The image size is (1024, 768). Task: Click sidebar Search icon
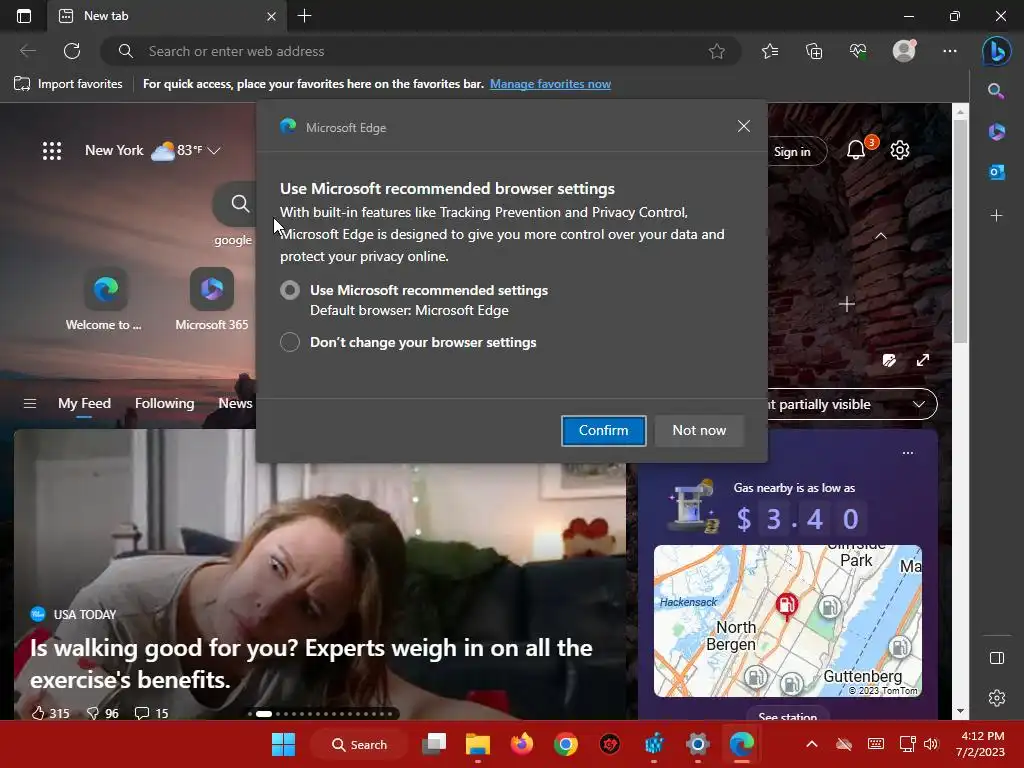996,91
